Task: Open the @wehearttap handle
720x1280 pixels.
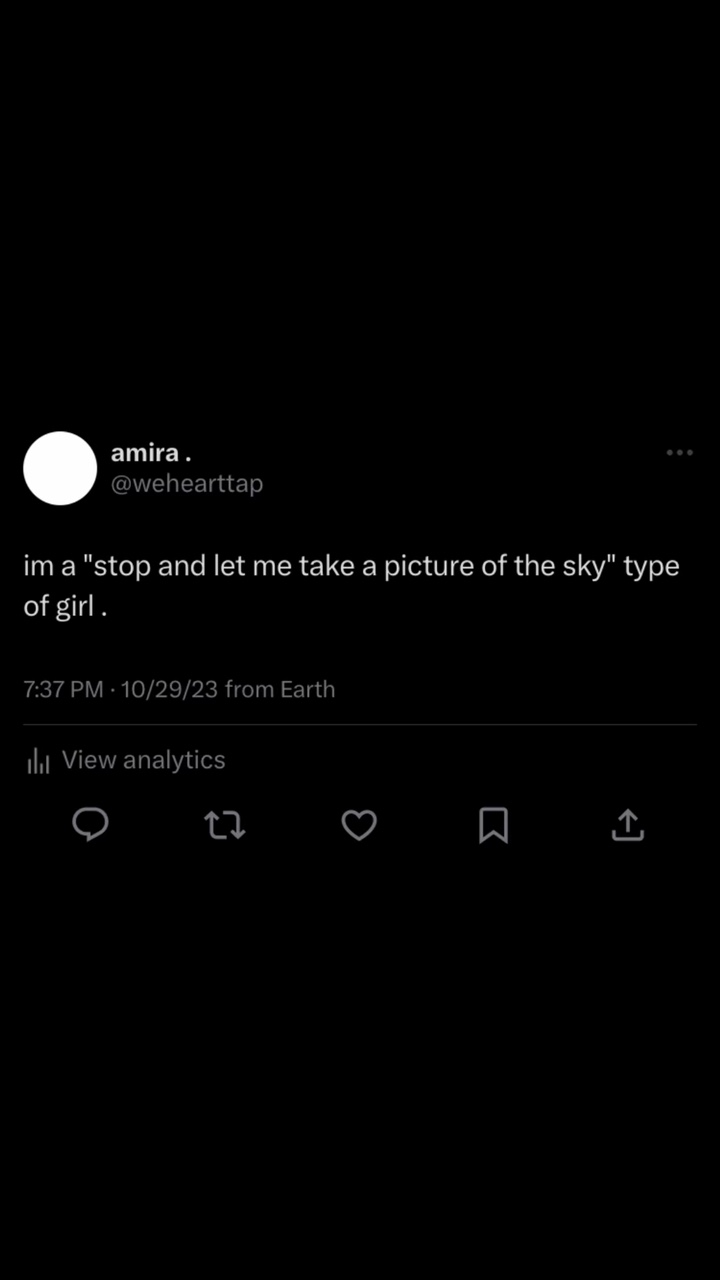Action: tap(187, 484)
